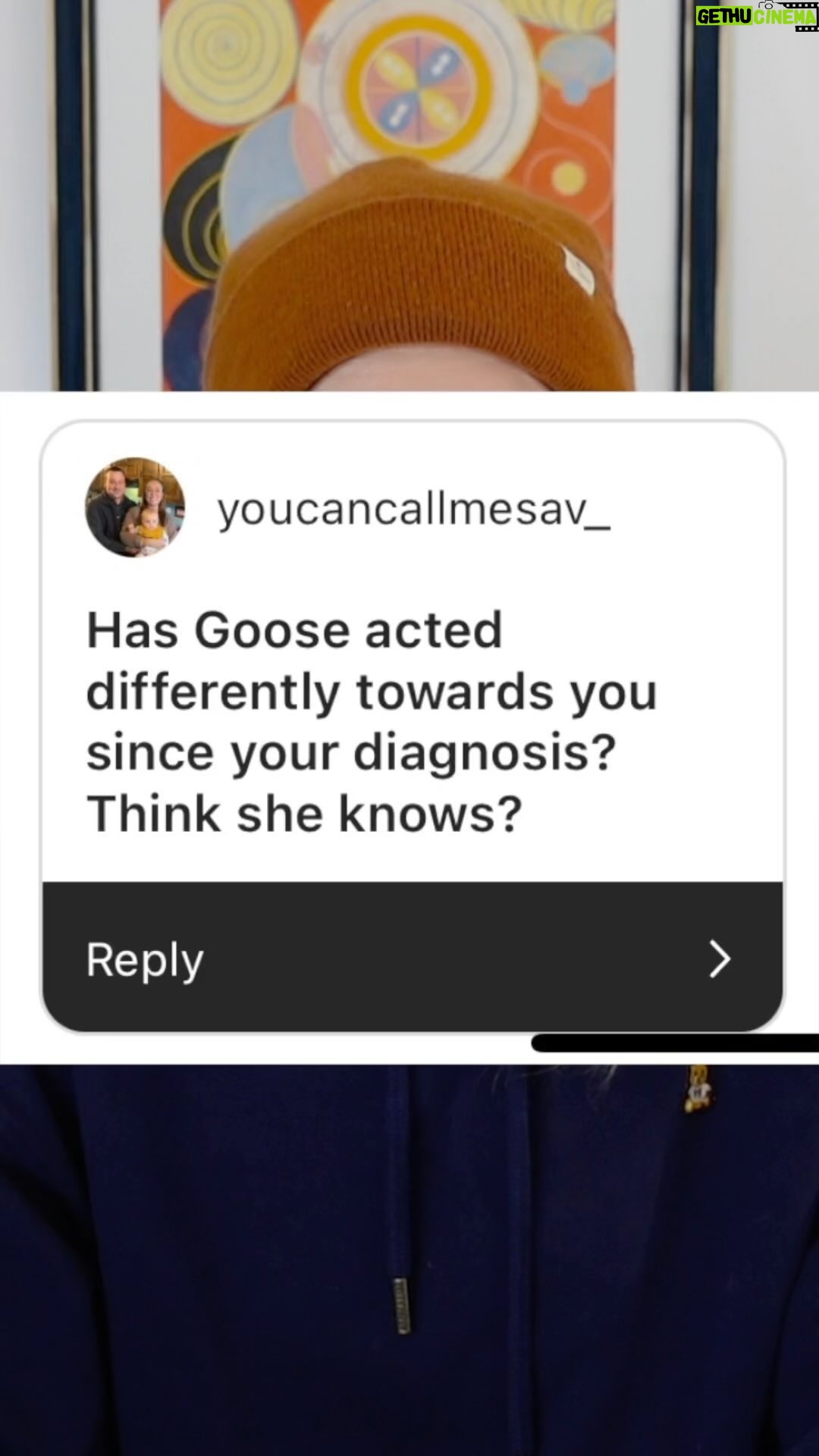This screenshot has height=1456, width=819.
Task: Open the Reply field
Action: 413,958
